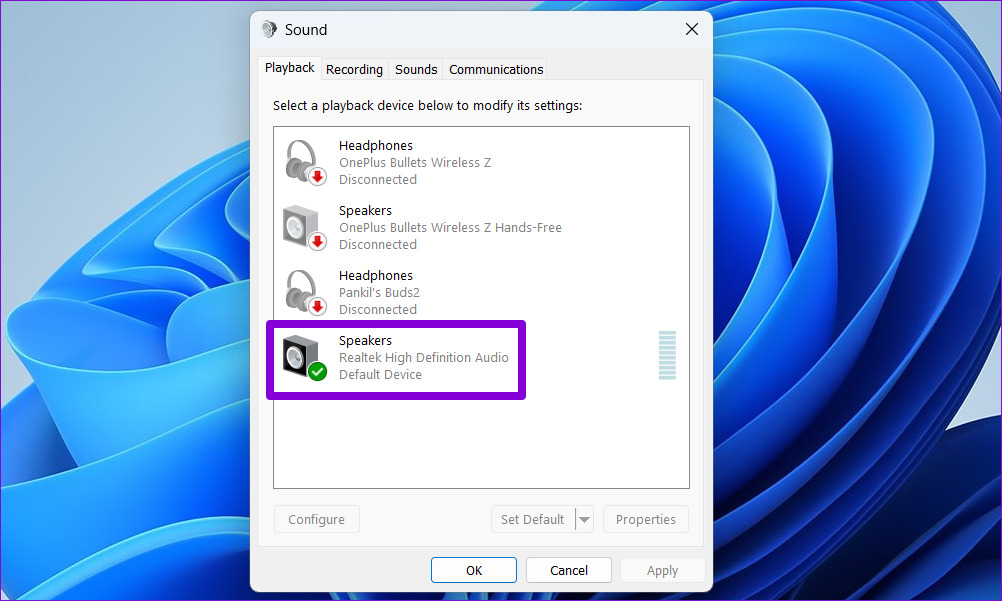Close the Sound dialog window
The height and width of the screenshot is (601, 1002).
[691, 30]
